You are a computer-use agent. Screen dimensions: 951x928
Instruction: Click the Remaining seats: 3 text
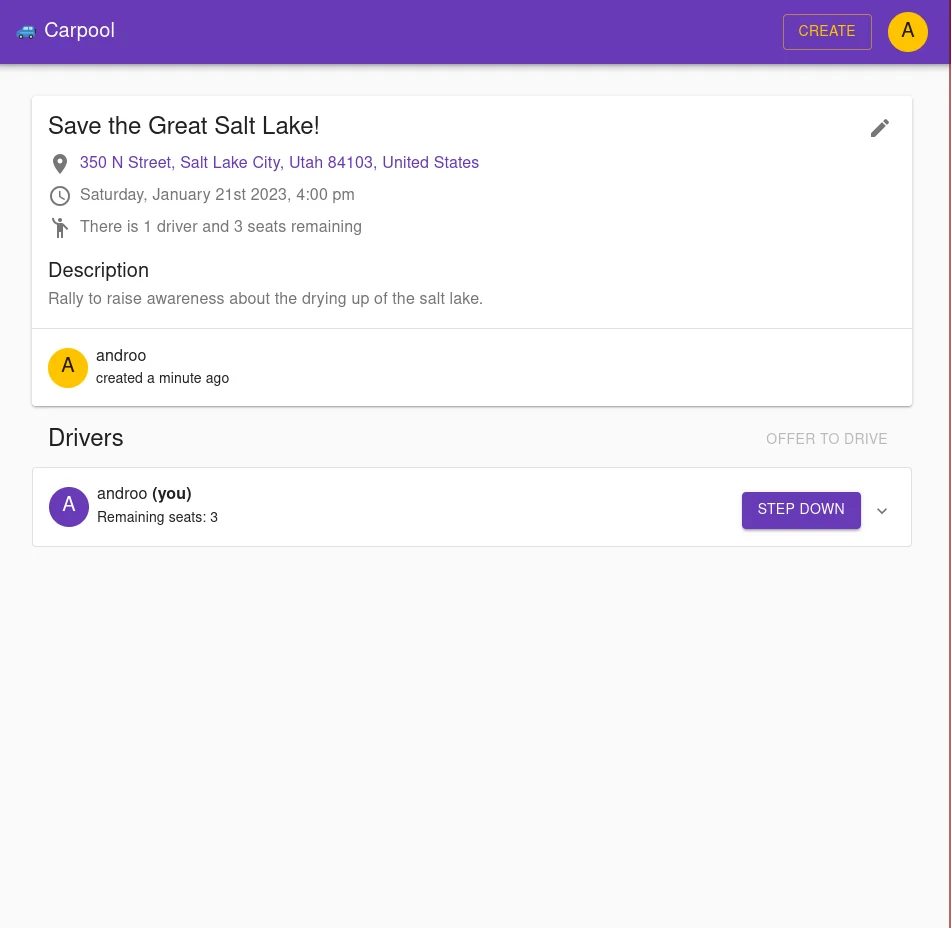157,517
